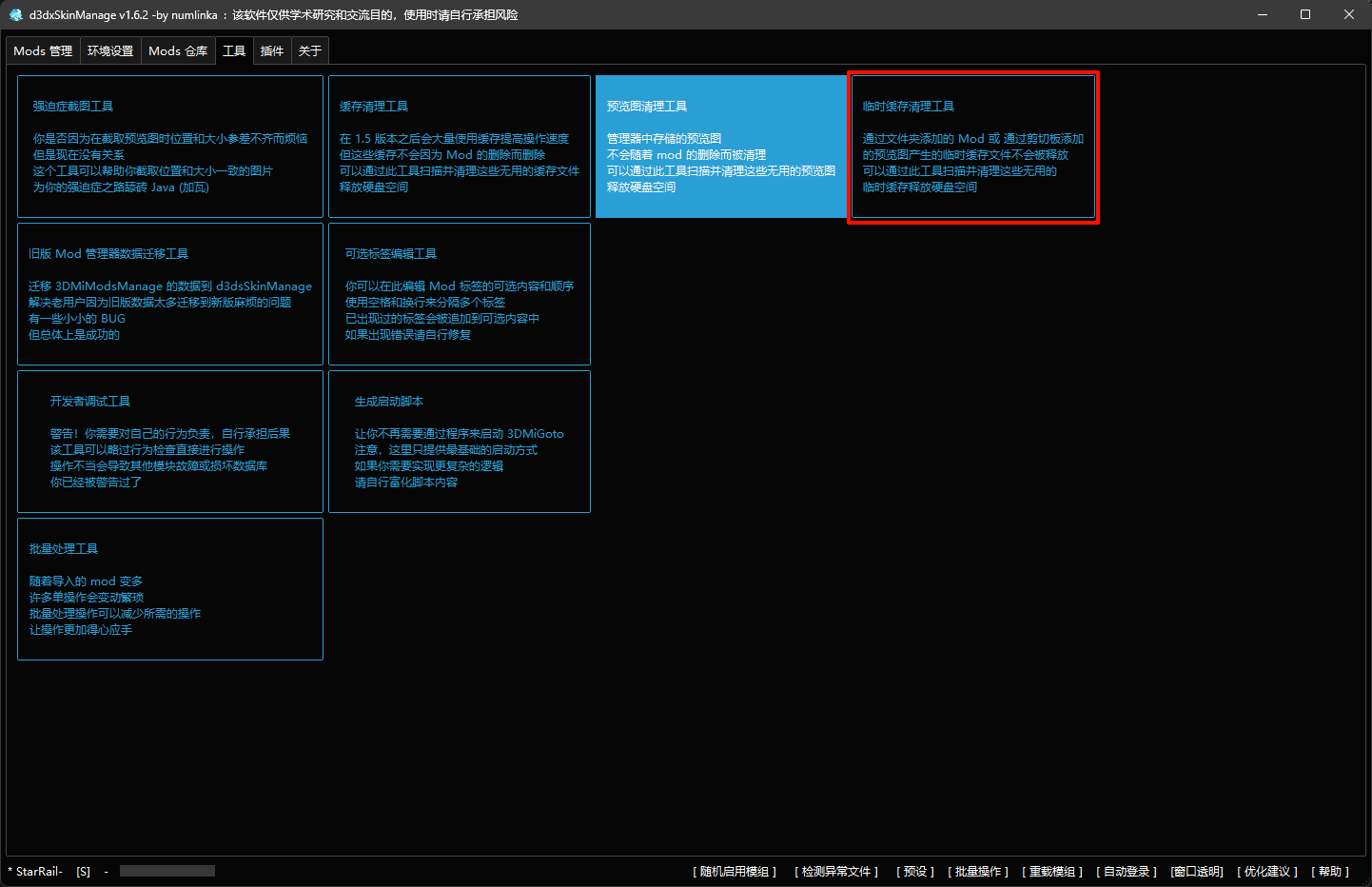This screenshot has width=1372, height=887.
Task: Click [ 自动登录 ] in status bar
Action: click(x=1127, y=872)
